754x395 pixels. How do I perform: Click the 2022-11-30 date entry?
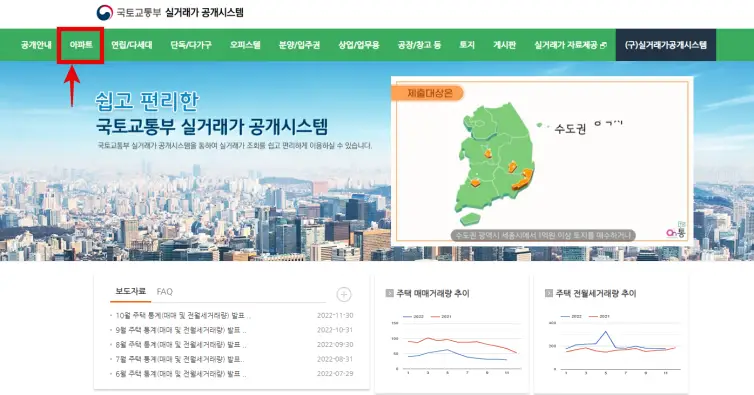[x=335, y=316]
